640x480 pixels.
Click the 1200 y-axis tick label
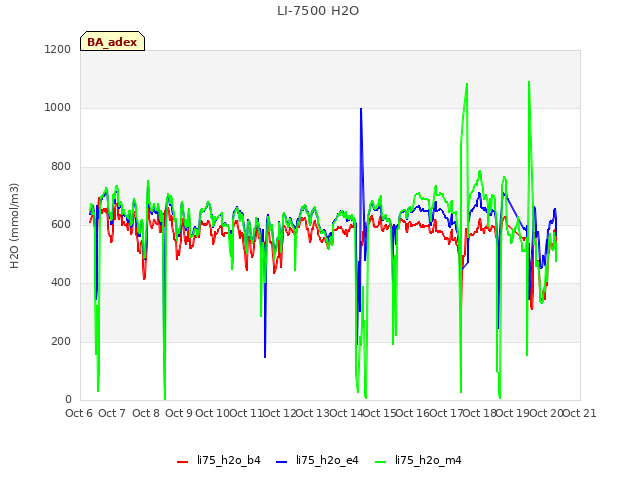click(x=58, y=49)
